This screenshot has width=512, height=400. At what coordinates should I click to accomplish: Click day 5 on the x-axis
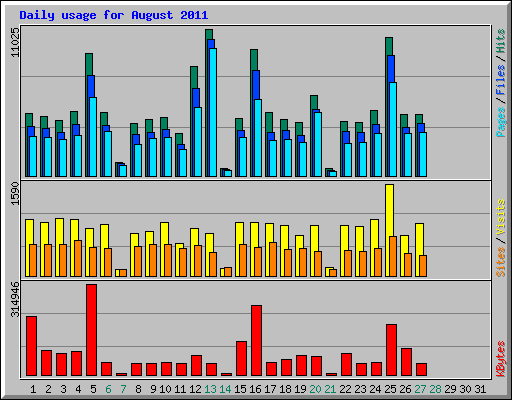coord(93,389)
